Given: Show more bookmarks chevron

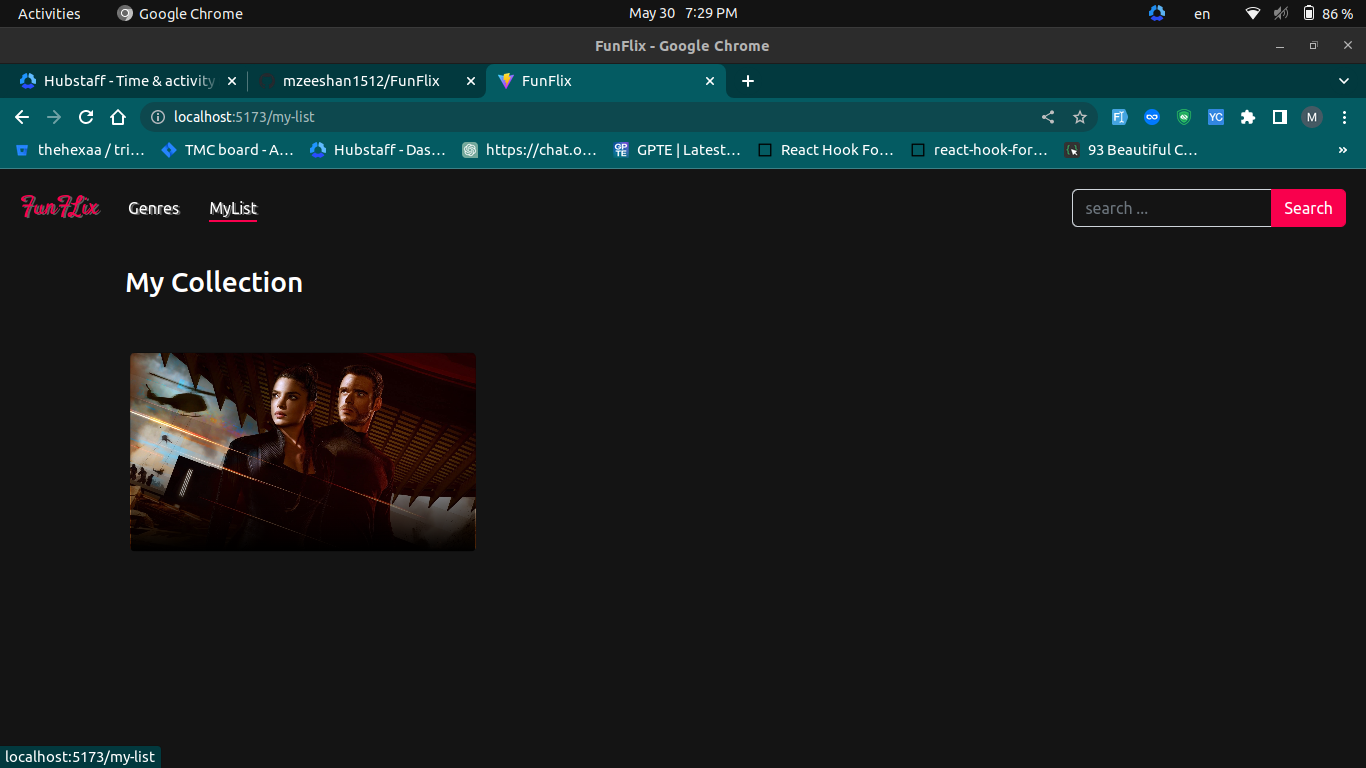Looking at the screenshot, I should 1342,150.
